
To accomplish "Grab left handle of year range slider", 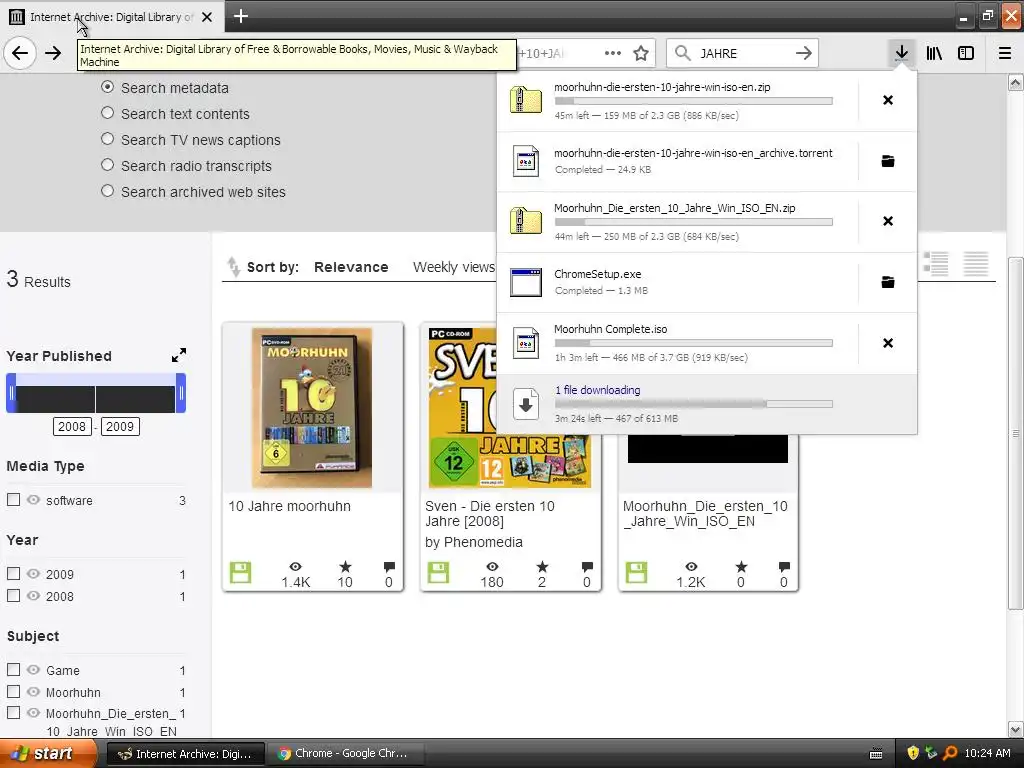I will (11, 393).
